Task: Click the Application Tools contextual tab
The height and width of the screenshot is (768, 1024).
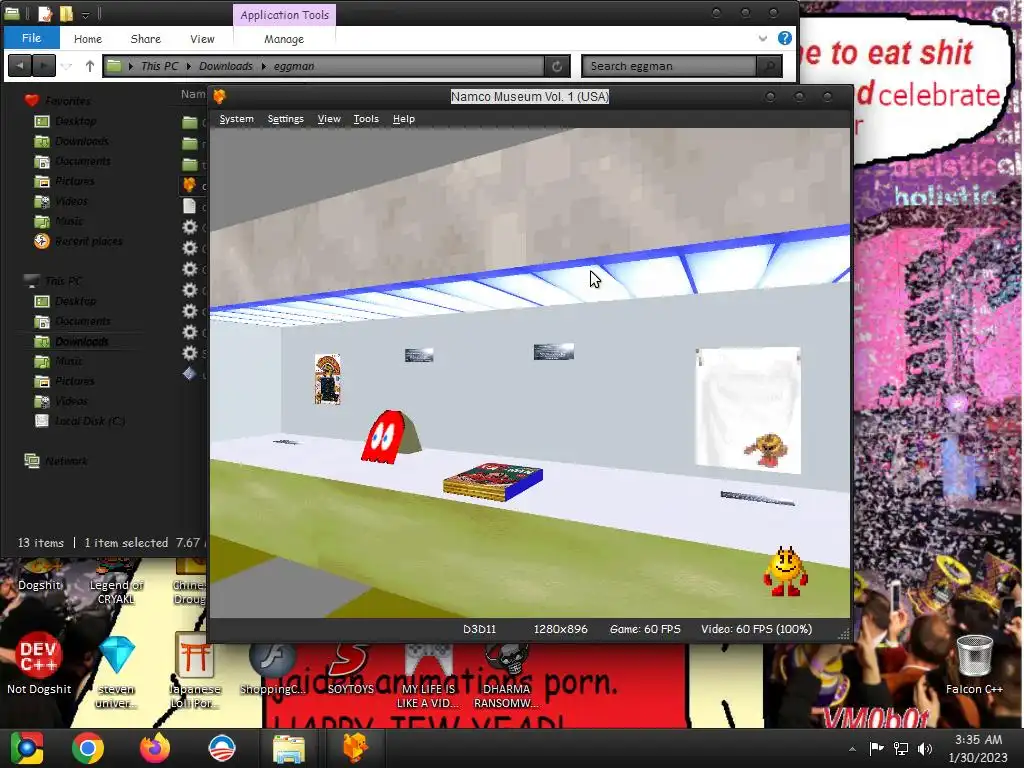Action: coord(285,15)
